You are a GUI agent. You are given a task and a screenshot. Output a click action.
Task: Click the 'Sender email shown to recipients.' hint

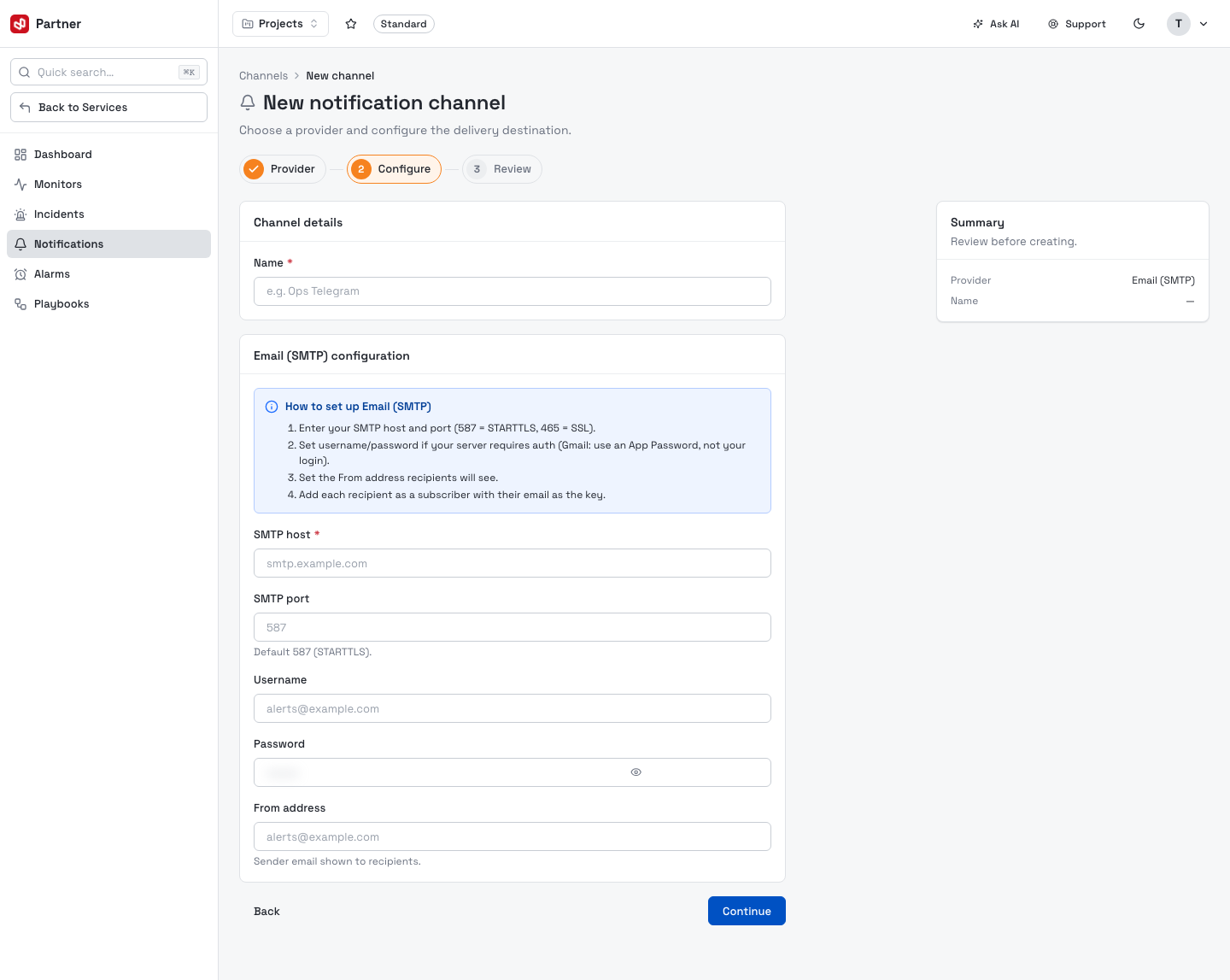pyautogui.click(x=337, y=861)
